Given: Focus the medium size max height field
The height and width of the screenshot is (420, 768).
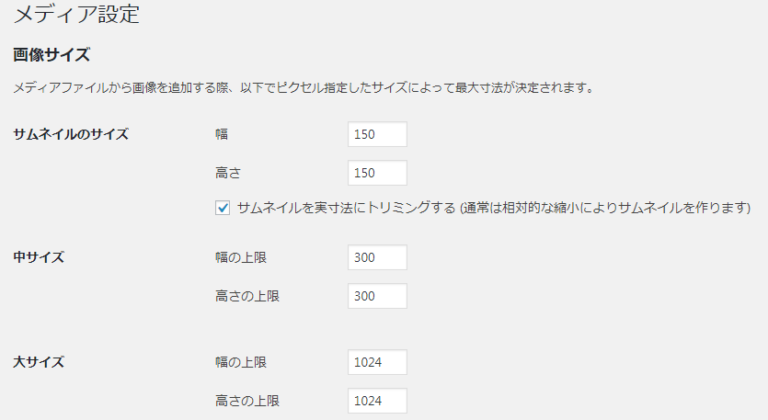Looking at the screenshot, I should 378,296.
